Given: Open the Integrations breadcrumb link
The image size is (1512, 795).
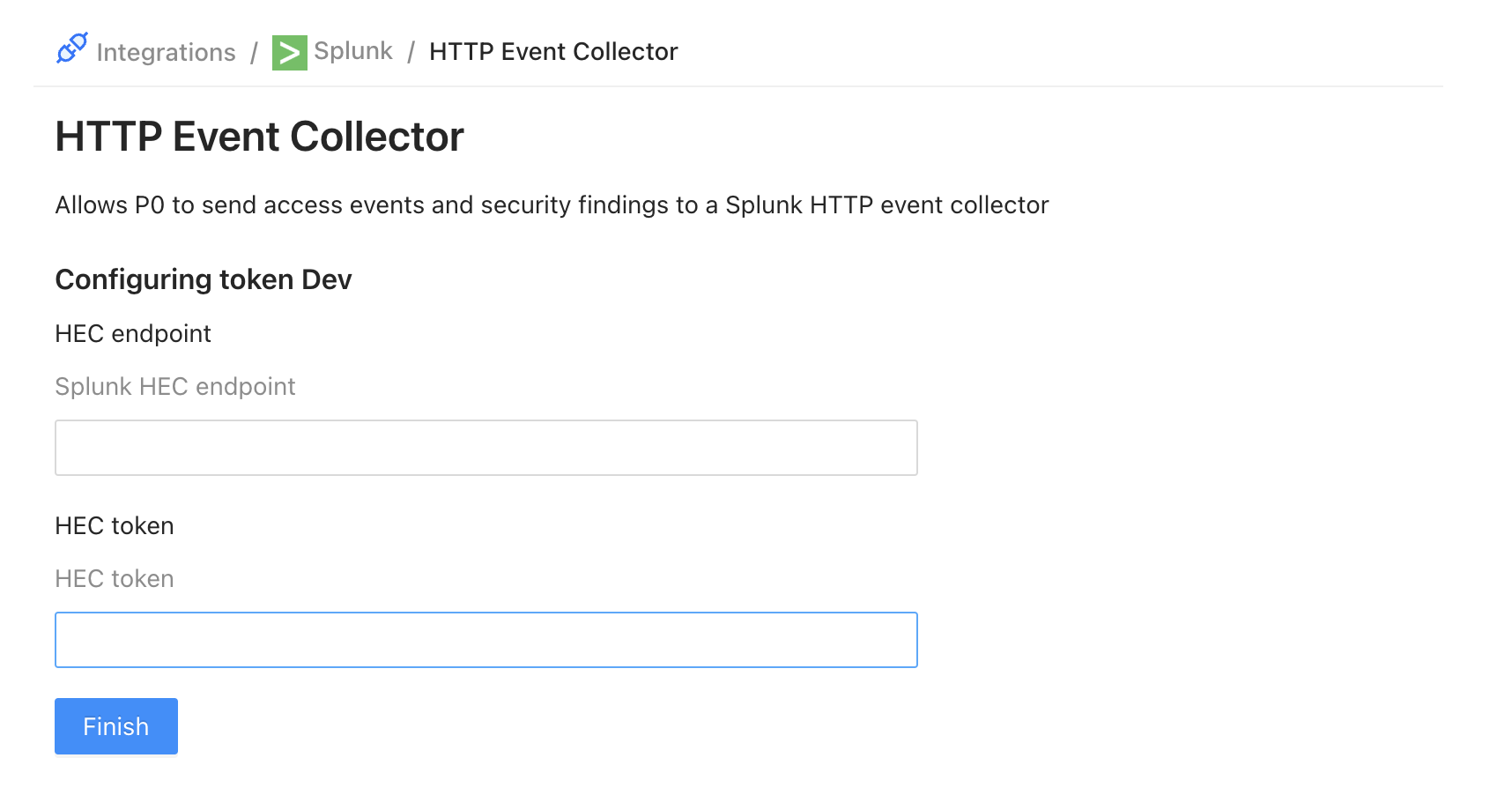Looking at the screenshot, I should [166, 53].
